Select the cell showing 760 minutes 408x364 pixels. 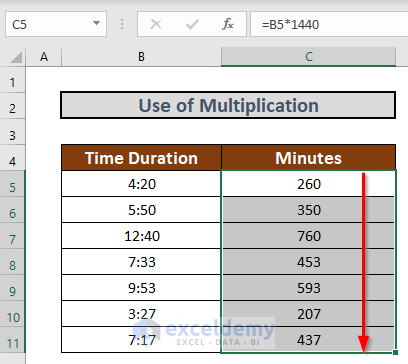click(309, 236)
